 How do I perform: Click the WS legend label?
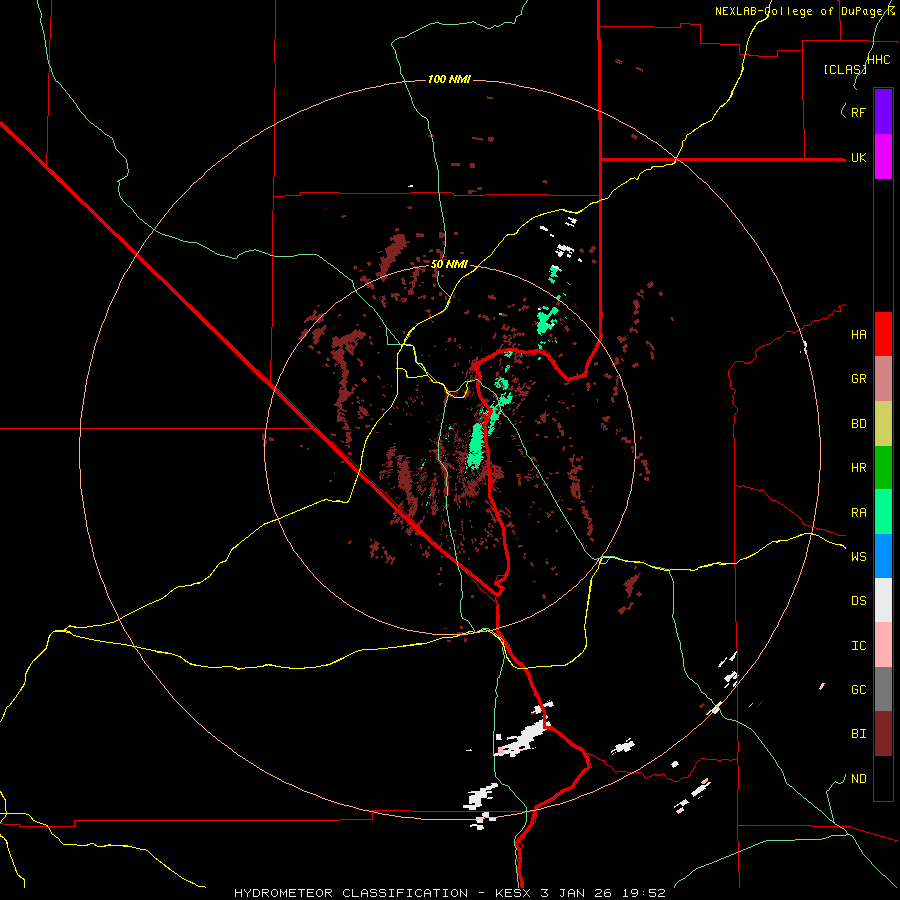coord(858,557)
